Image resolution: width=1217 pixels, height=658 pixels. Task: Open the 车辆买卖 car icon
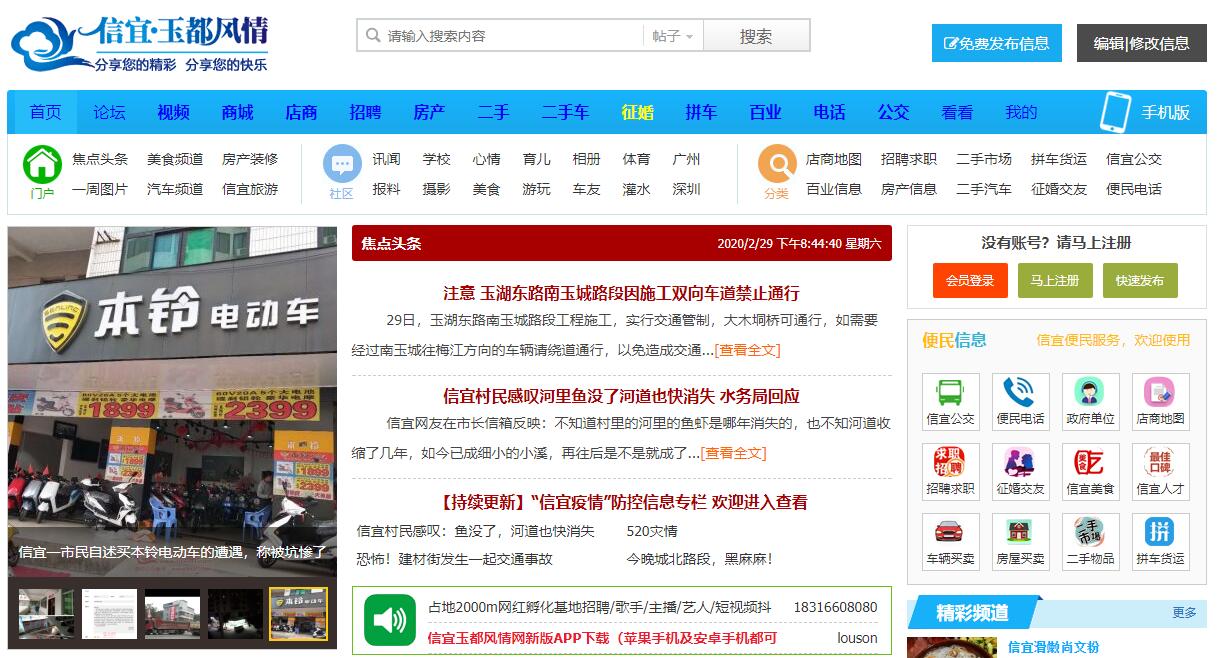click(950, 532)
